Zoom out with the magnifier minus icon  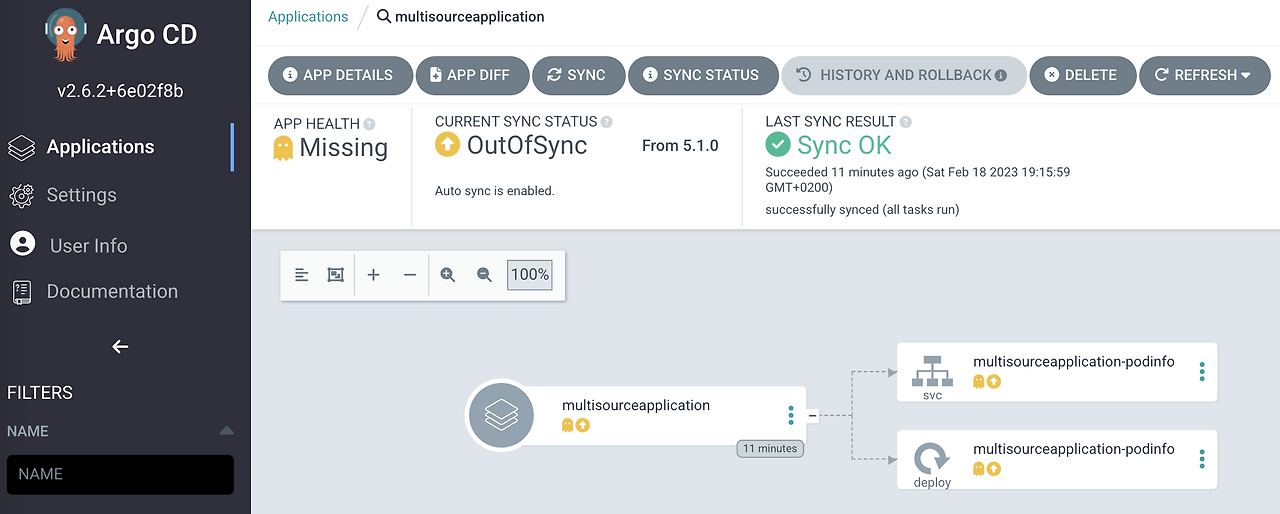(x=485, y=274)
